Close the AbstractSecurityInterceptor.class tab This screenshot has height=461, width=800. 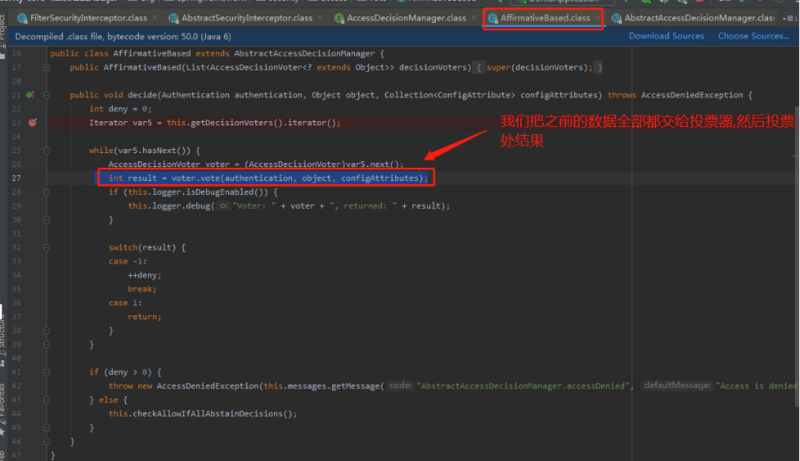click(x=320, y=18)
